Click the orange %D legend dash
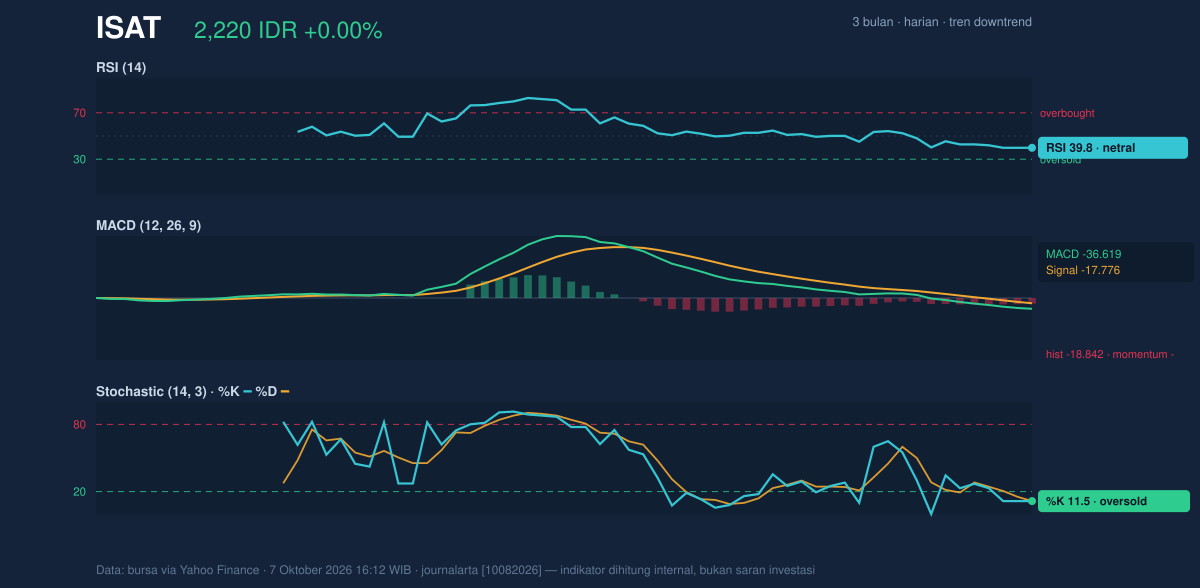Image resolution: width=1200 pixels, height=588 pixels. (x=285, y=391)
